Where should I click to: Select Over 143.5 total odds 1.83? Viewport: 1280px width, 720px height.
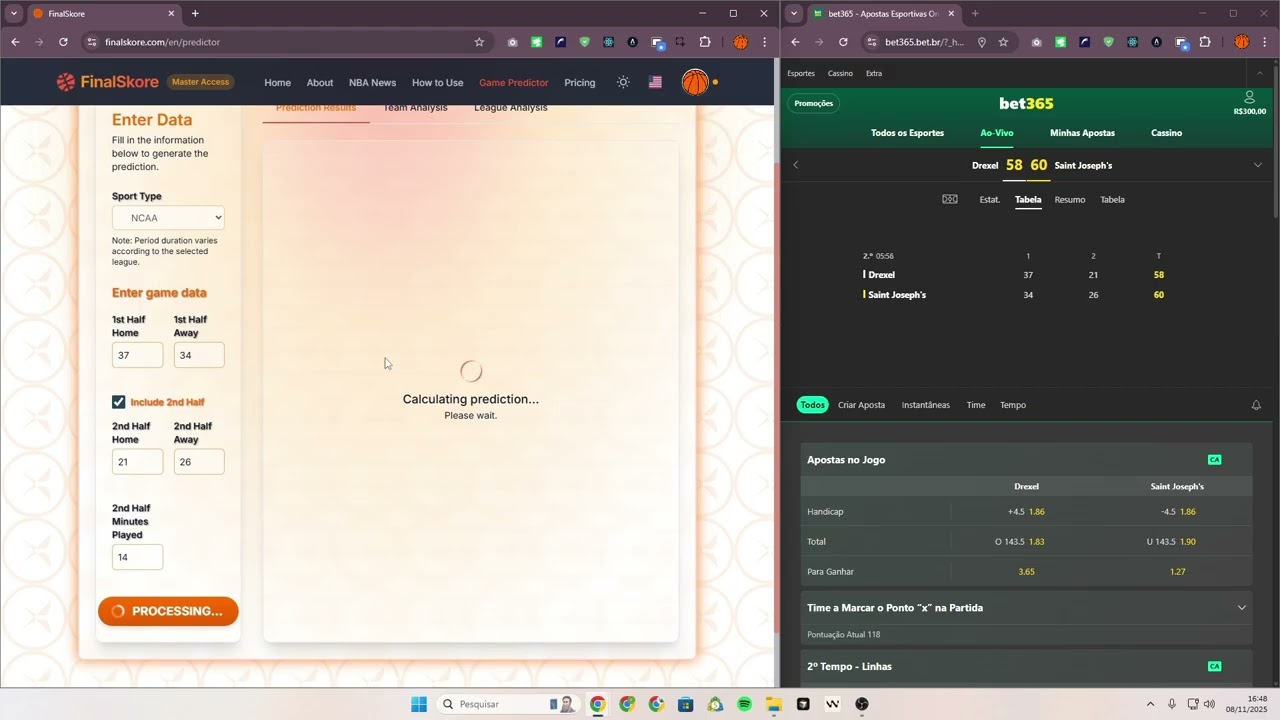1026,542
